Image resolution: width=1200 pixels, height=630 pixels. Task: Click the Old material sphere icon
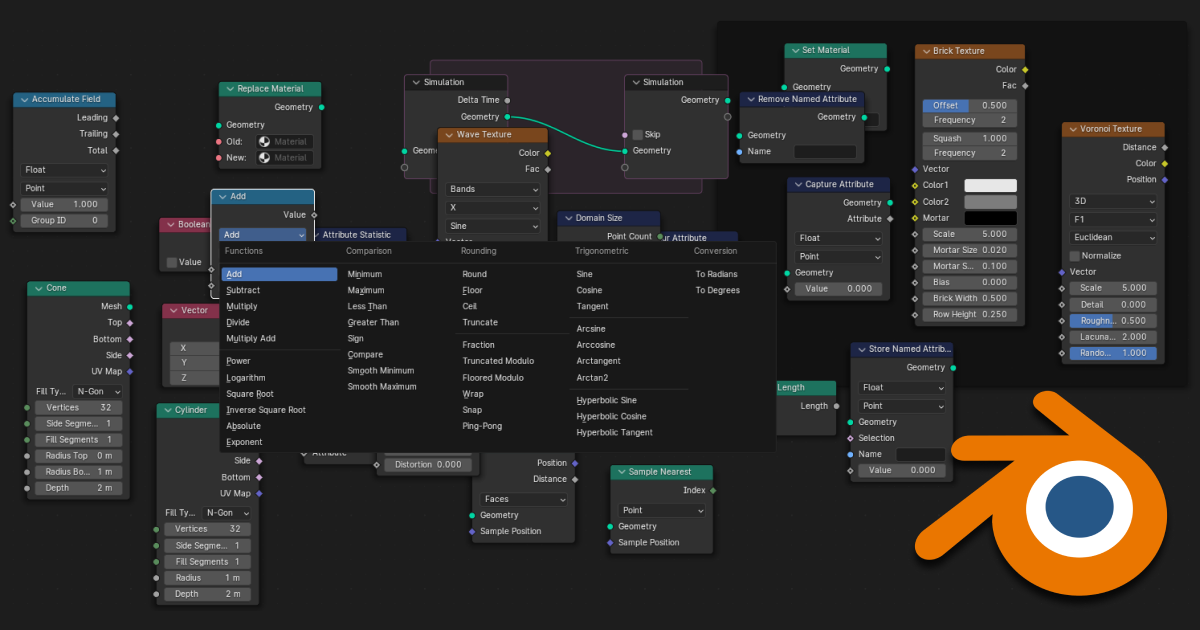click(x=265, y=142)
